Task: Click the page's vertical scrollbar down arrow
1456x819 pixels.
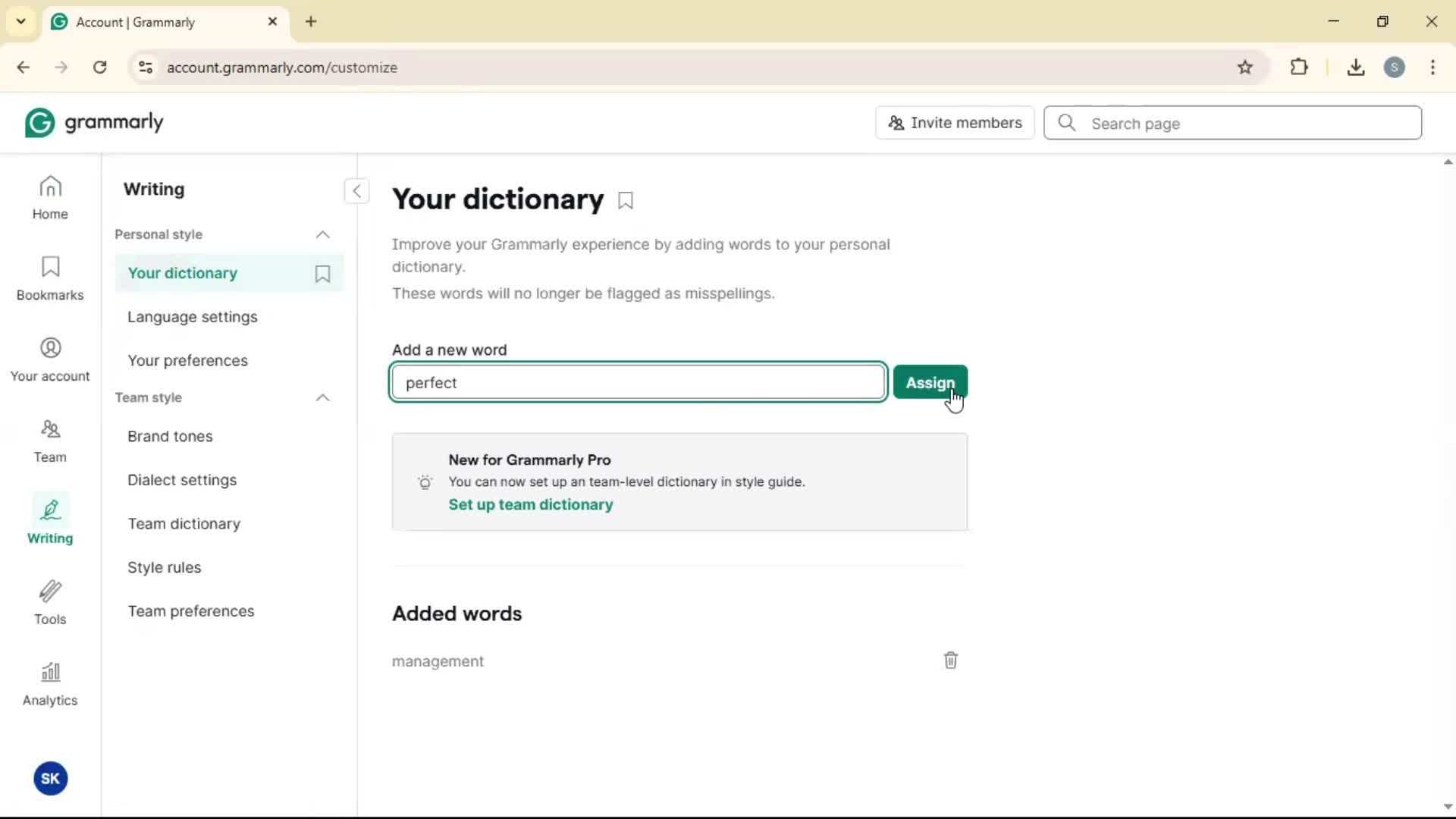Action: point(1448,807)
